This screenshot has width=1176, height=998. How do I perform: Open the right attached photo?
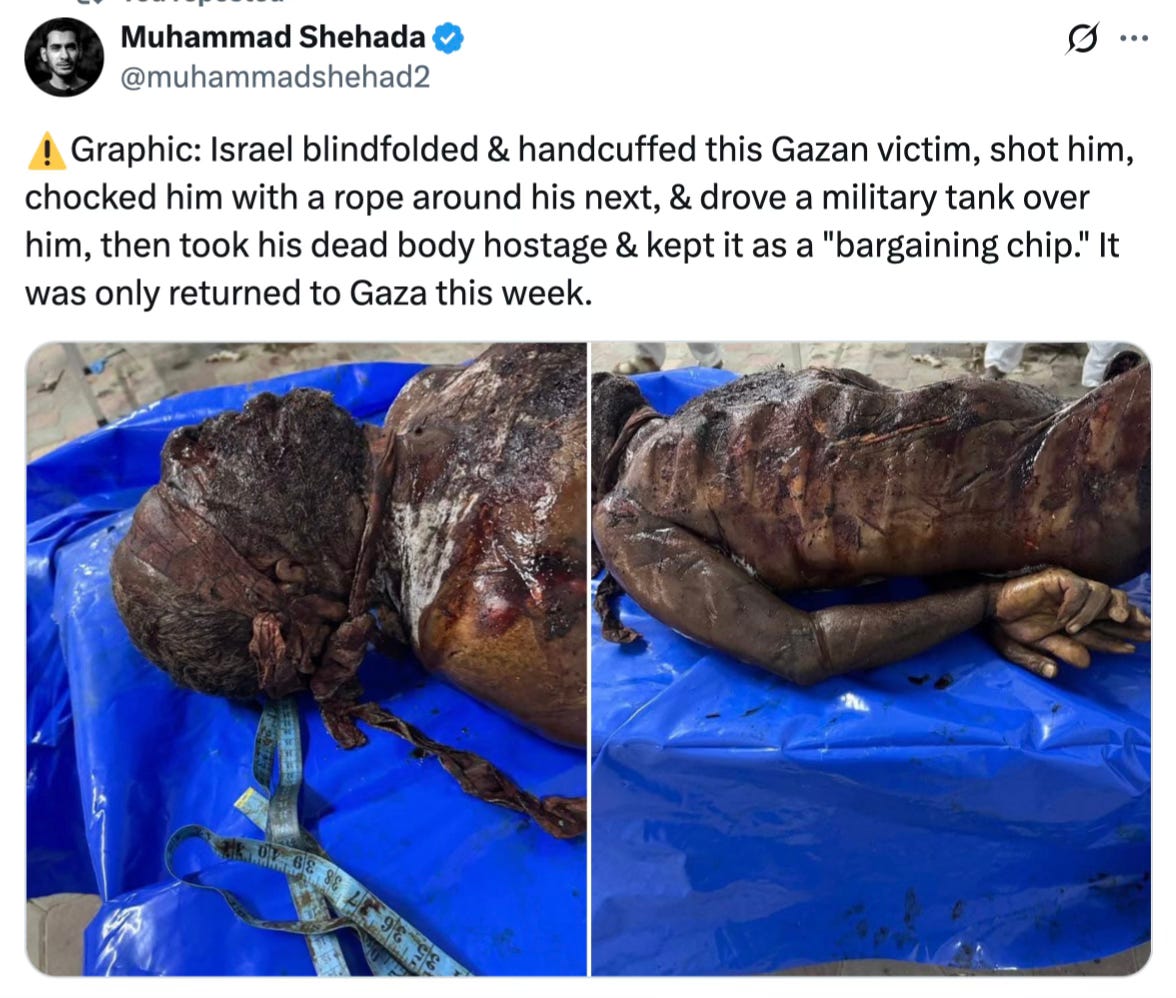(x=871, y=659)
